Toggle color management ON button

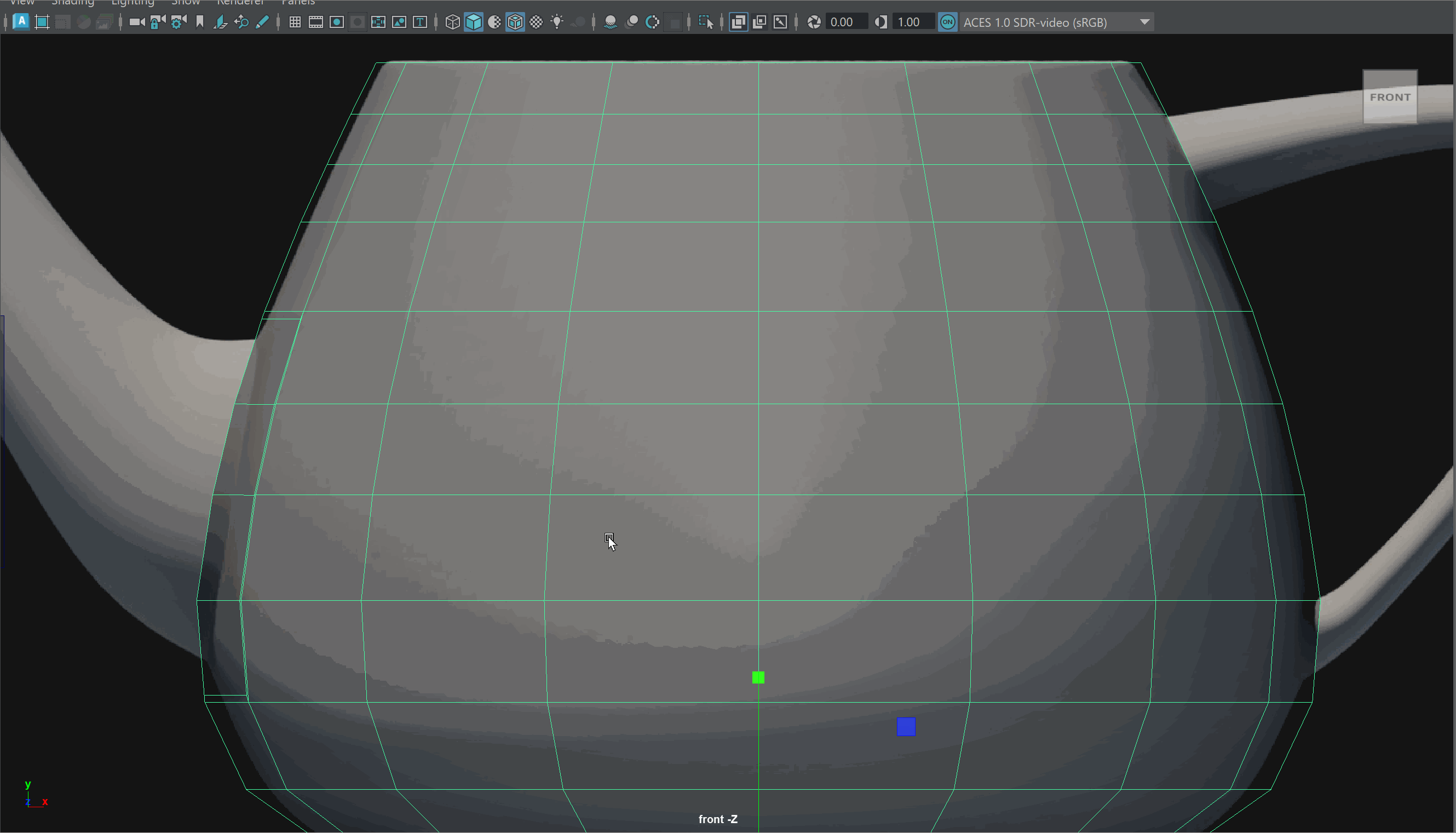point(948,22)
